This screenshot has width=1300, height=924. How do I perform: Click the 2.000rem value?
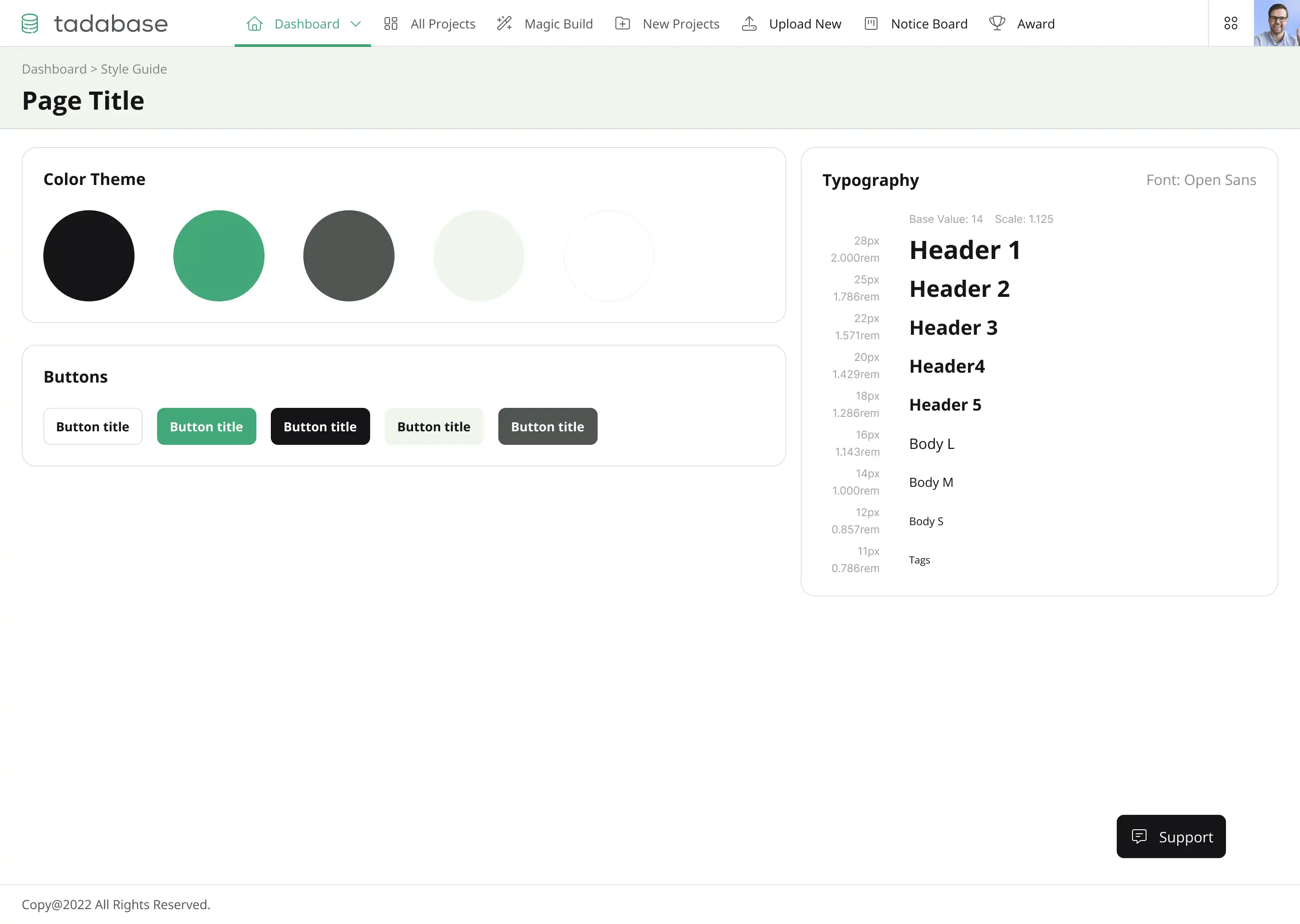(x=855, y=258)
